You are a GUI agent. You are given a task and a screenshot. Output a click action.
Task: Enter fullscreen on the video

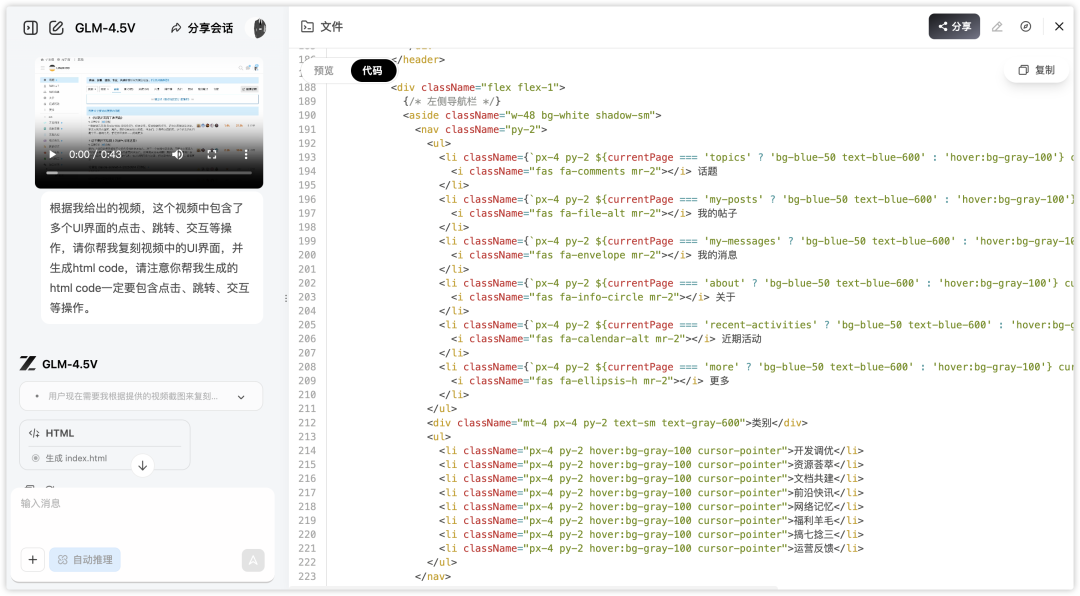point(212,154)
